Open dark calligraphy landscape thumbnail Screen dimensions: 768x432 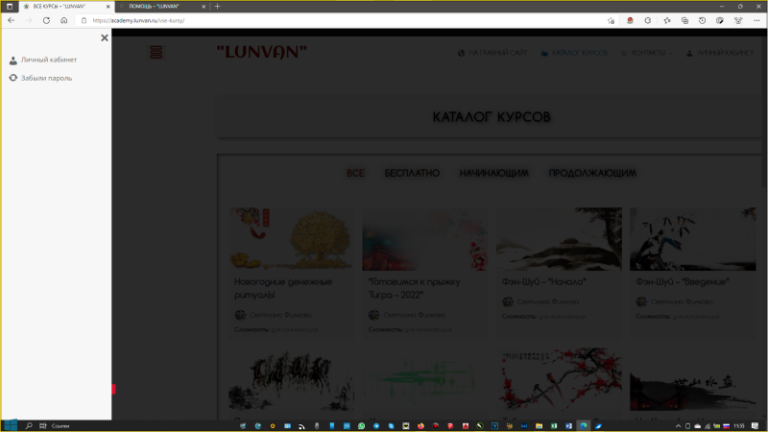(x=693, y=380)
